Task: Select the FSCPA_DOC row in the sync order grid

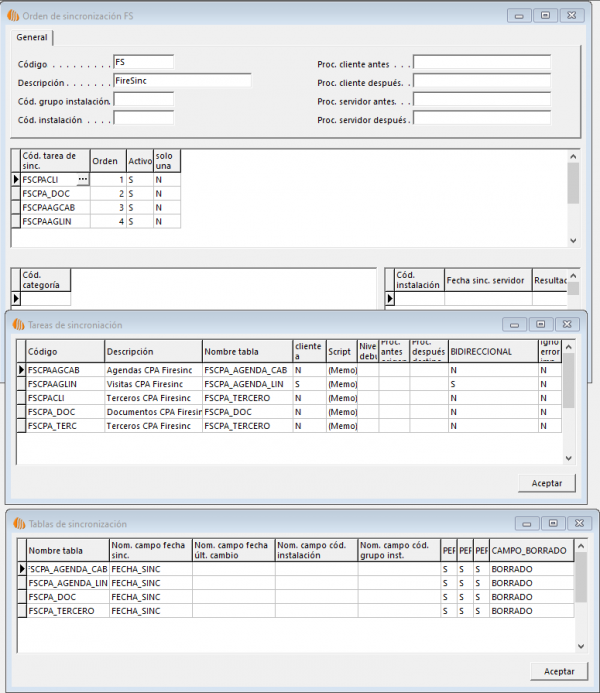Action: click(x=50, y=193)
